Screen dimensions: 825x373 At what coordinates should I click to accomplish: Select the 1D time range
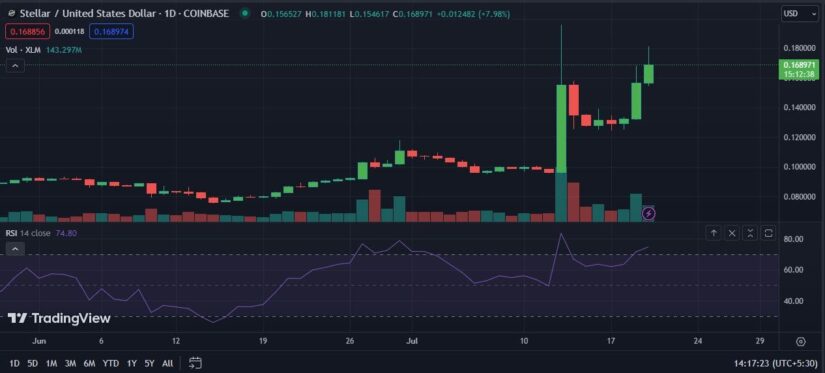tap(15, 364)
